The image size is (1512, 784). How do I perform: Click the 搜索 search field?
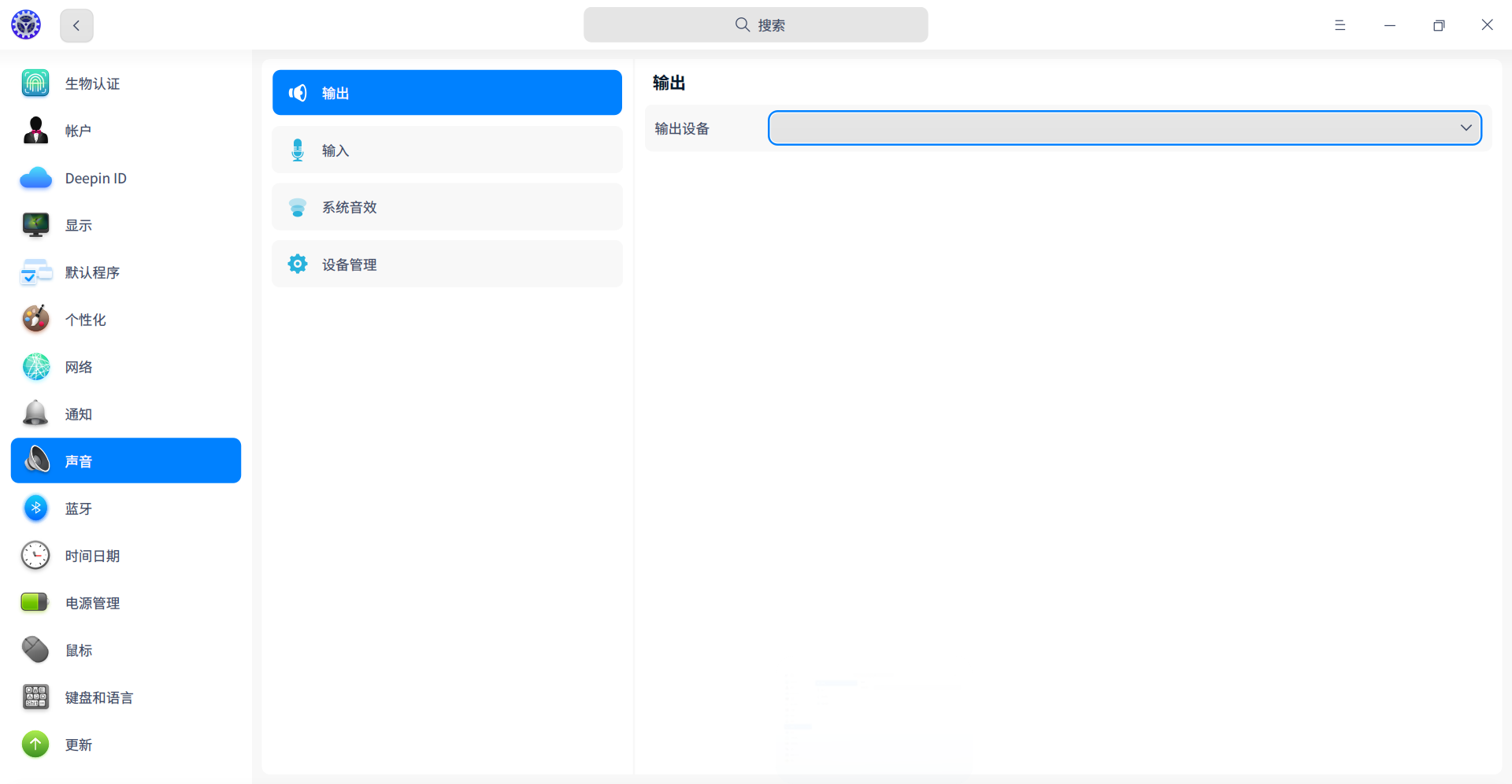(x=756, y=24)
